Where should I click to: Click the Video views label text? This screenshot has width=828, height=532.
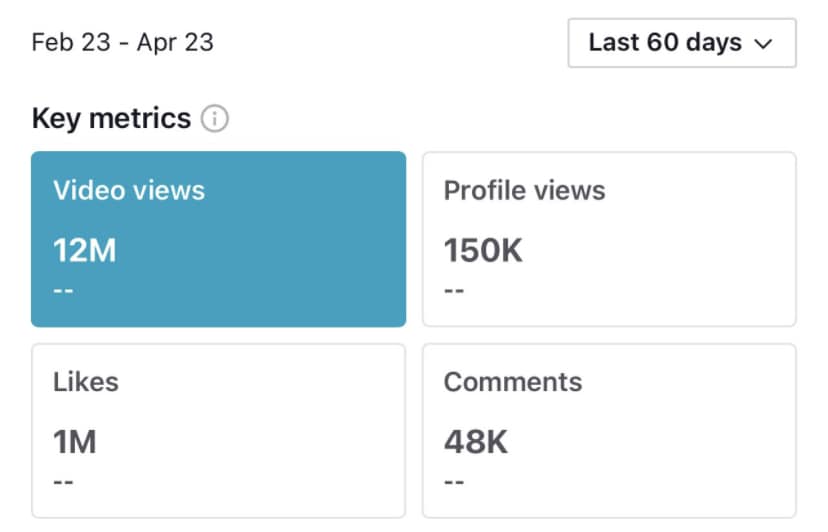pyautogui.click(x=129, y=191)
